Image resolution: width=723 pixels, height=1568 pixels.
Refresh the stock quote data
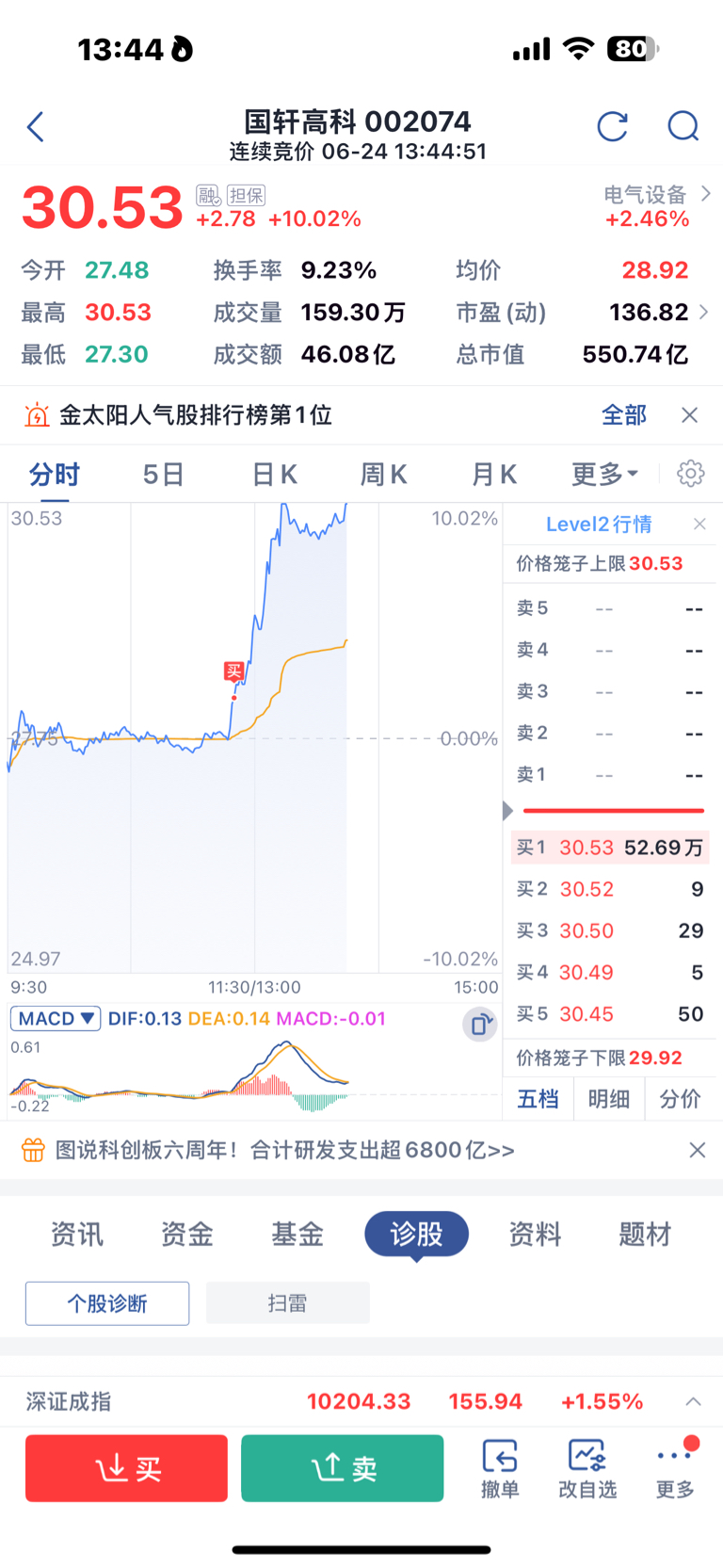point(613,126)
